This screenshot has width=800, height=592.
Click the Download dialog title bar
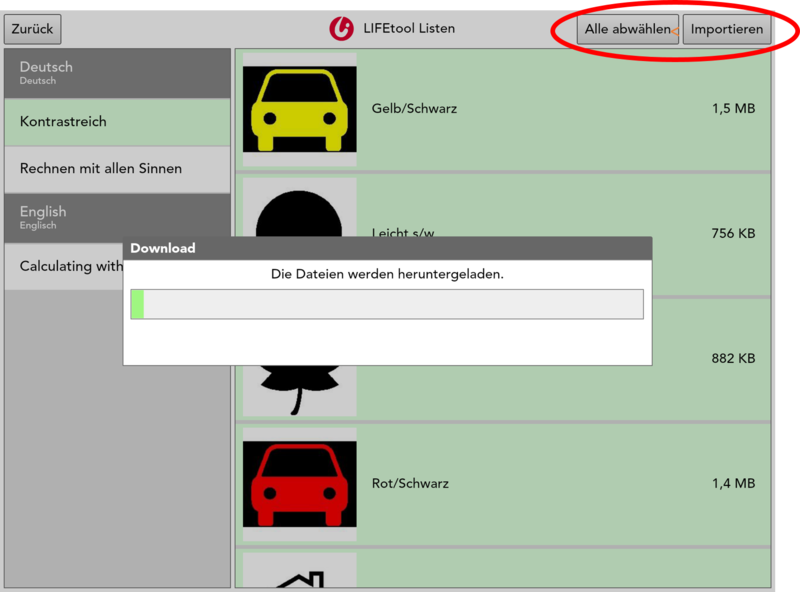[386, 248]
